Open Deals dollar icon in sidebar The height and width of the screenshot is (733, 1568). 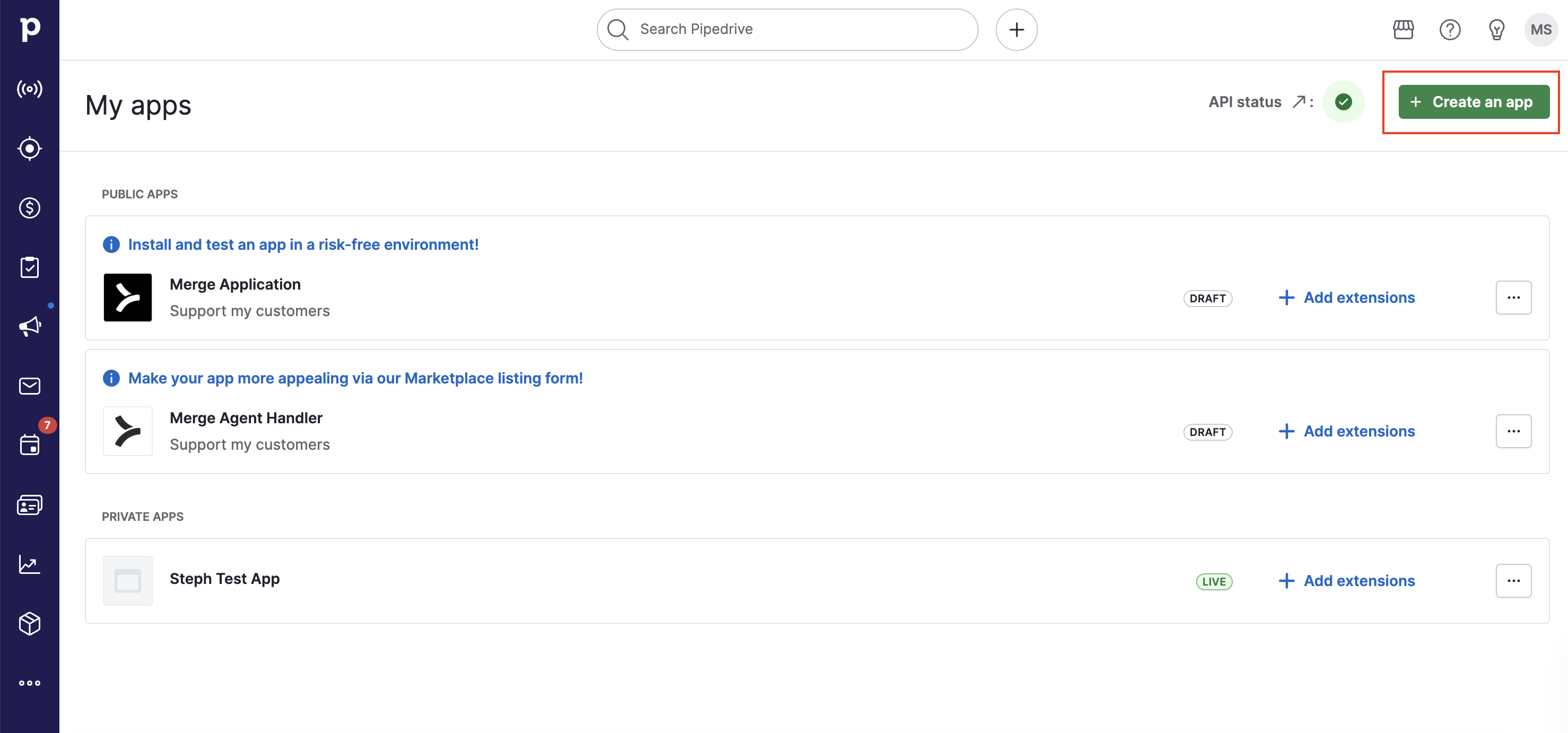click(29, 208)
